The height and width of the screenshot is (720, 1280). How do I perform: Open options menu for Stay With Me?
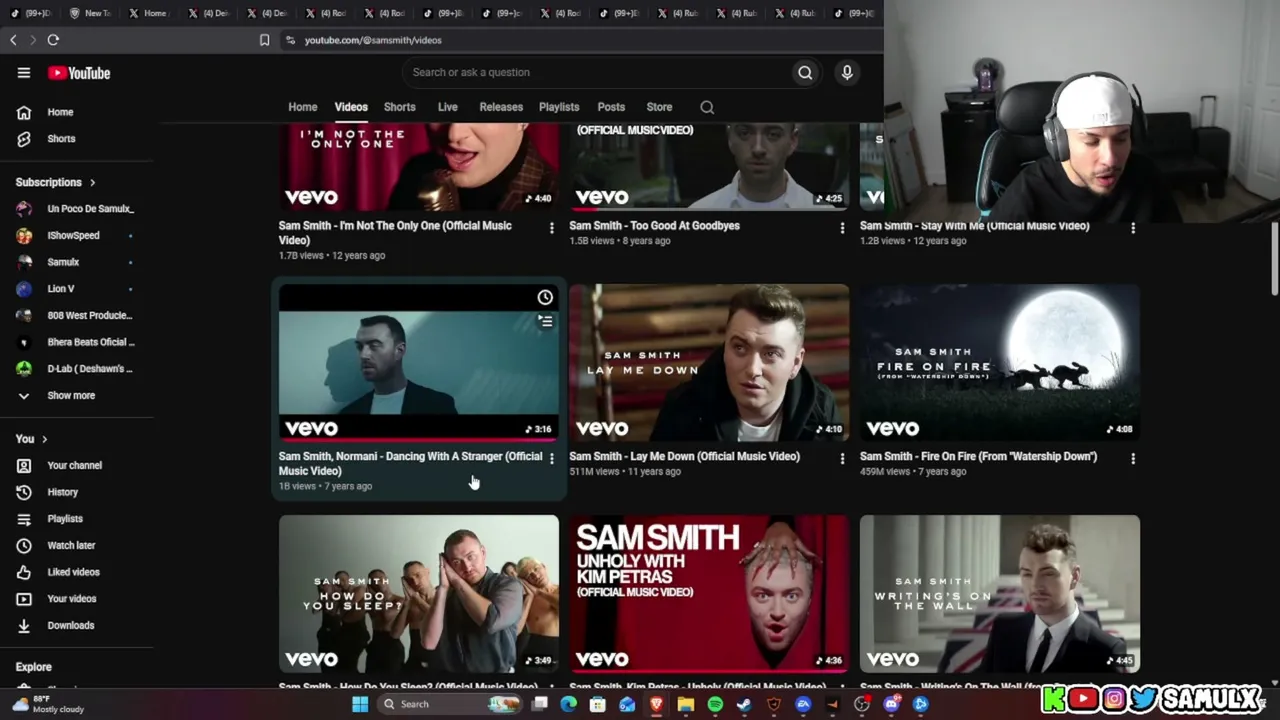pos(1133,228)
